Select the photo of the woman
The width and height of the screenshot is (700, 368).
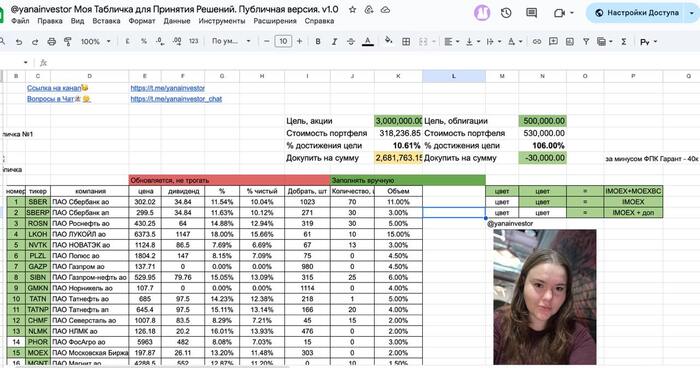click(x=545, y=297)
